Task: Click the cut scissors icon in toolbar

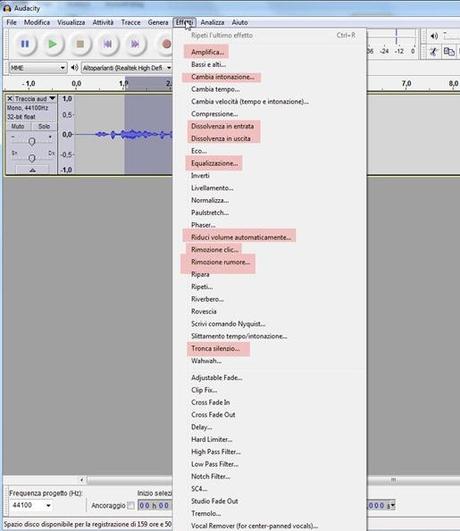Action: pos(433,52)
